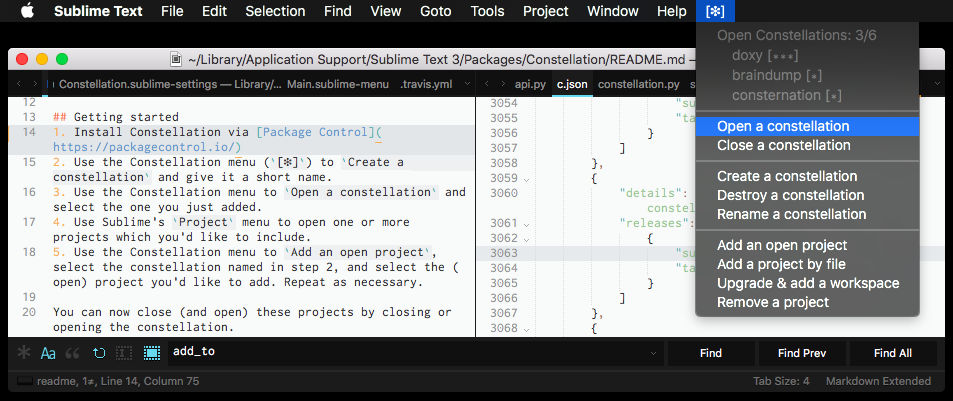Select 'Close a constellation' menu entry
953x401 pixels.
point(807,145)
